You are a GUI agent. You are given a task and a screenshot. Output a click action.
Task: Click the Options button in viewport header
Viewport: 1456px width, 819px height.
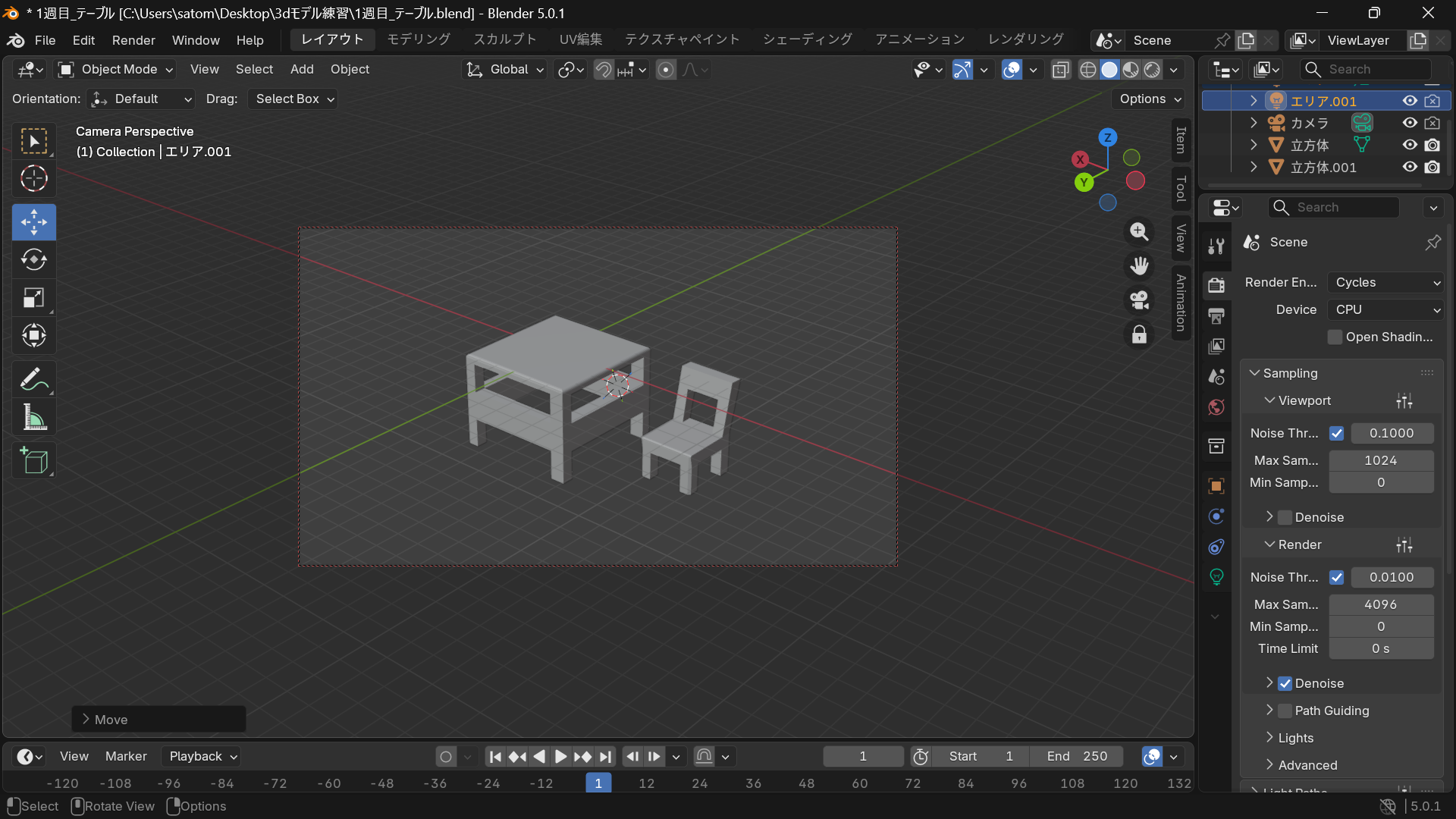pyautogui.click(x=1150, y=99)
